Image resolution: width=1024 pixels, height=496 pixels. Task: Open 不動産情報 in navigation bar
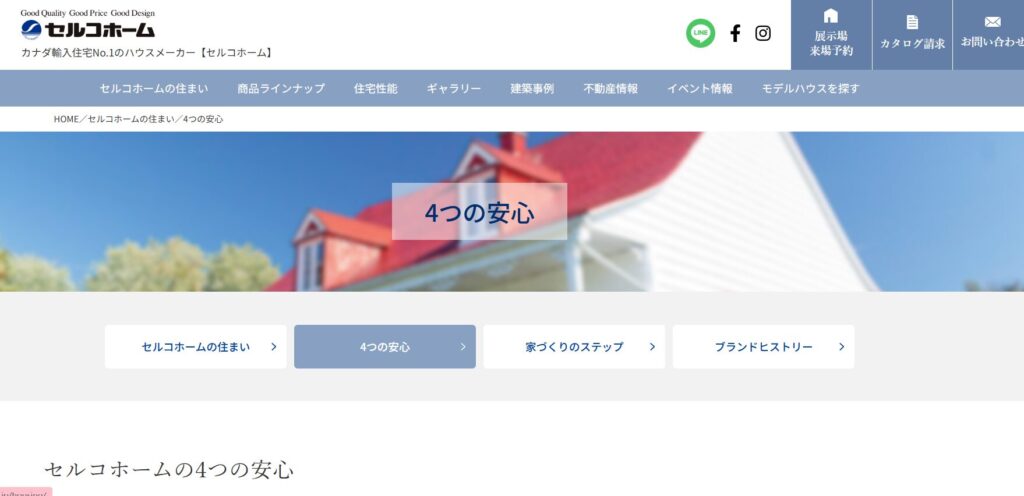611,89
